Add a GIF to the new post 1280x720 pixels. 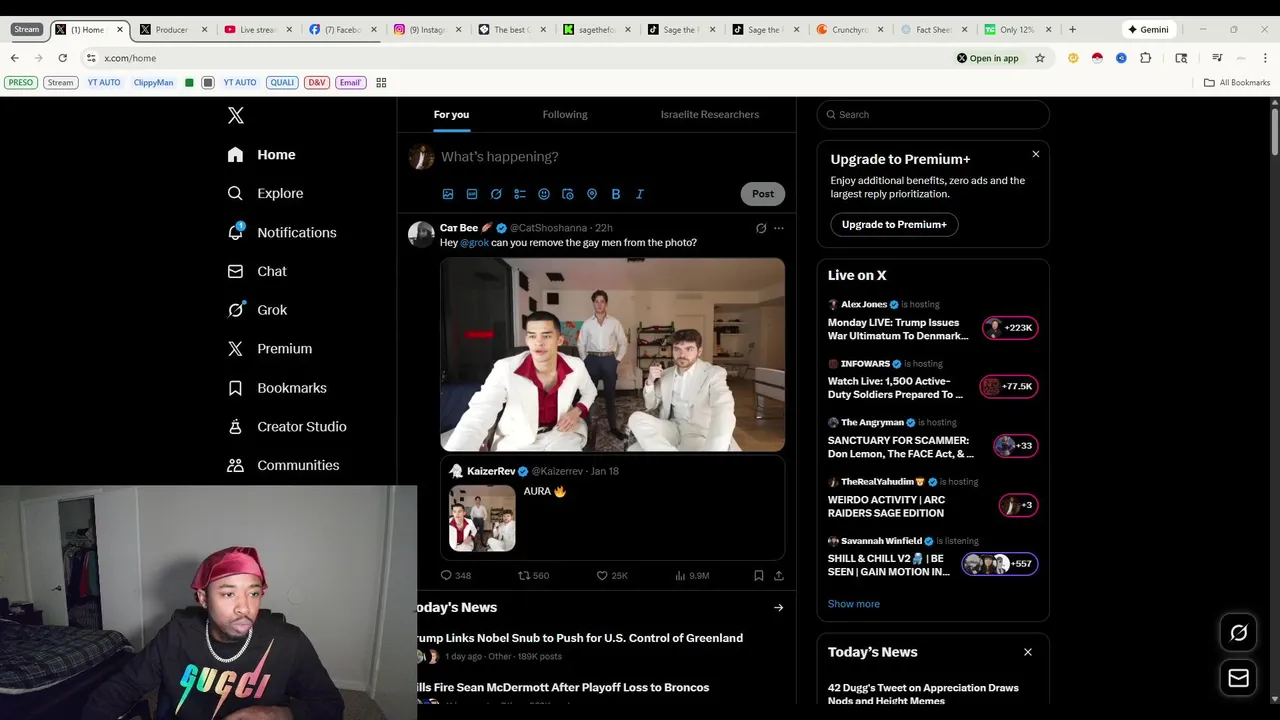pyautogui.click(x=472, y=194)
